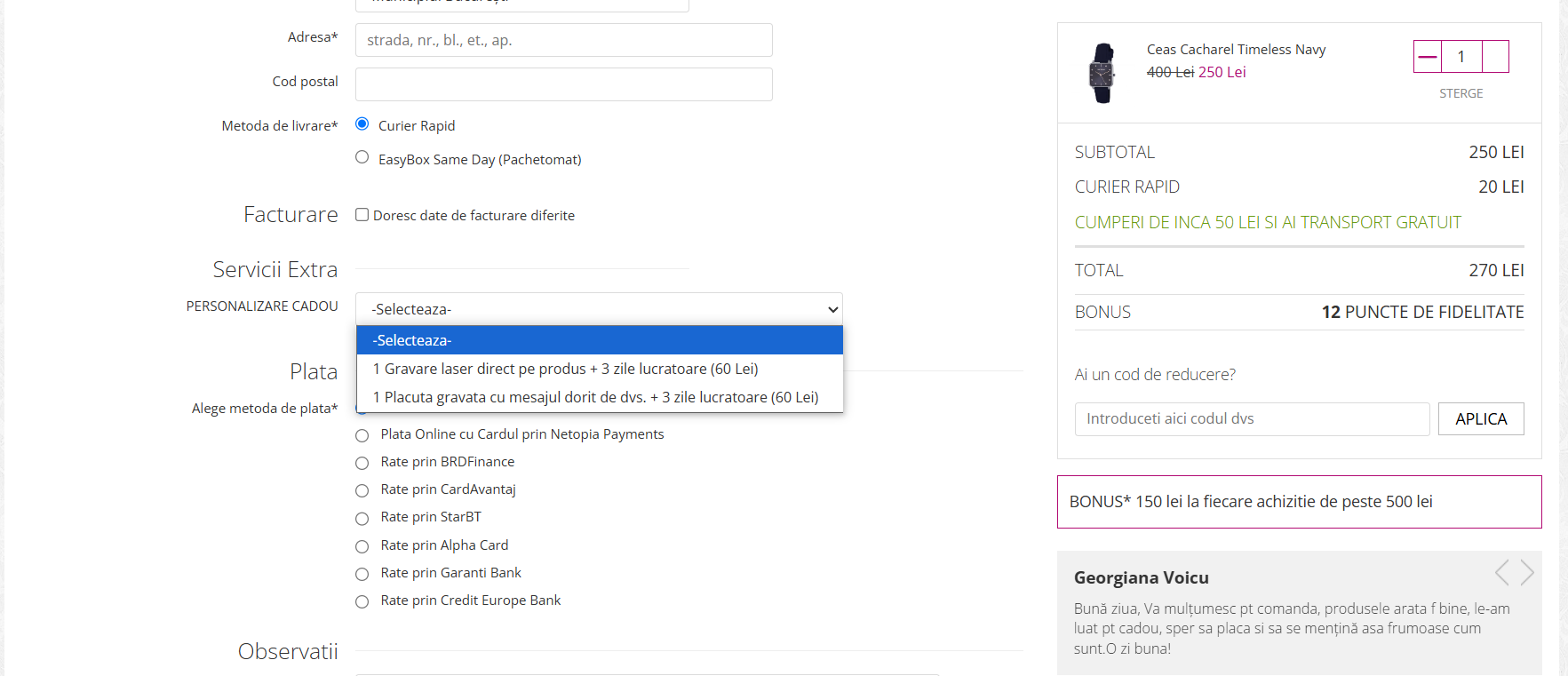Collapse the Personalizare Cadou dropdown
1568x676 pixels.
point(599,309)
